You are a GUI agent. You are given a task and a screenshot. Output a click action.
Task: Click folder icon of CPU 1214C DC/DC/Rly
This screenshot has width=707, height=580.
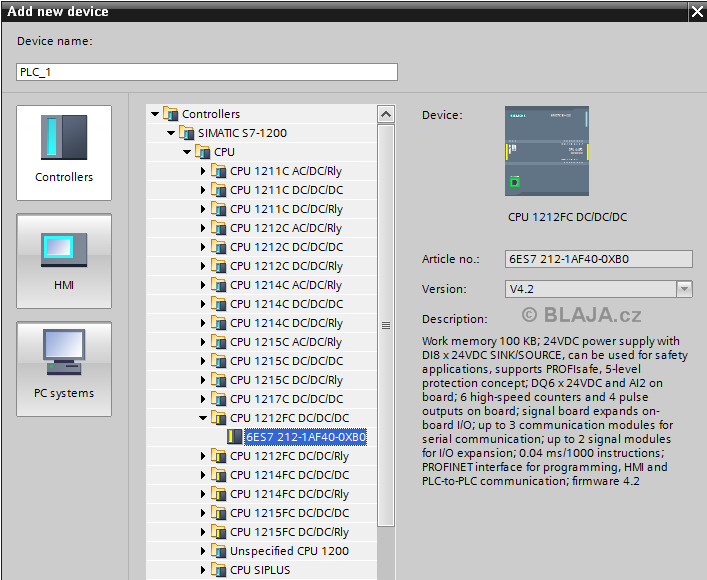(219, 323)
